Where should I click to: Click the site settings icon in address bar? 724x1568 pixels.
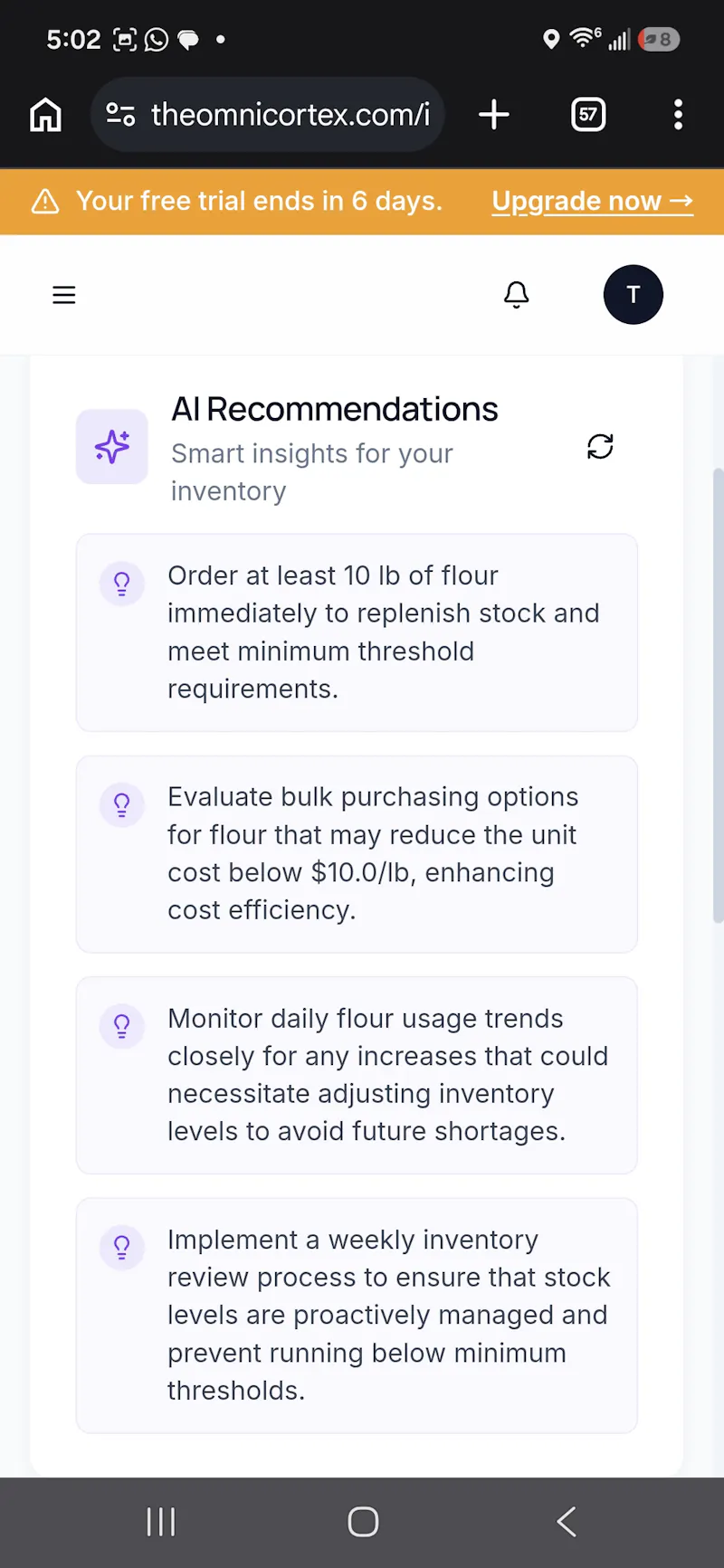coord(120,115)
